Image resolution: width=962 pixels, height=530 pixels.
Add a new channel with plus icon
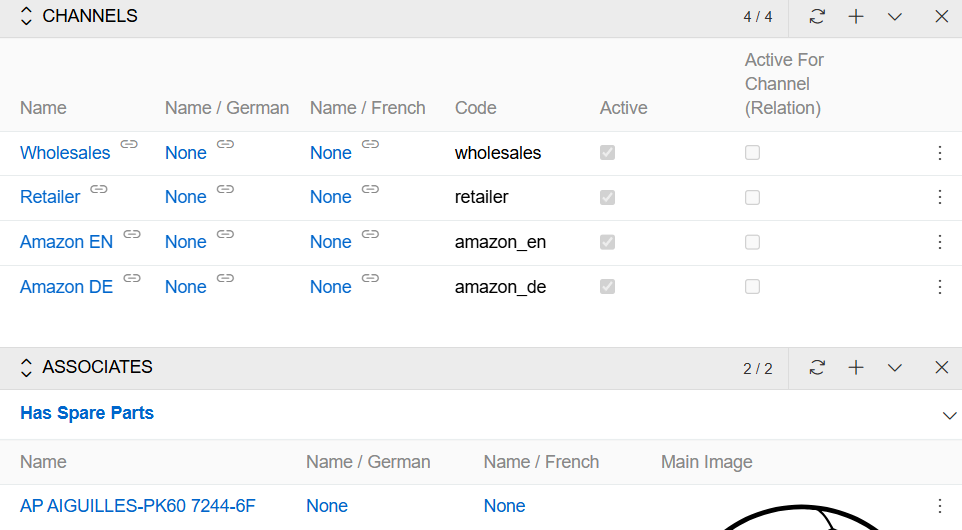click(x=856, y=16)
